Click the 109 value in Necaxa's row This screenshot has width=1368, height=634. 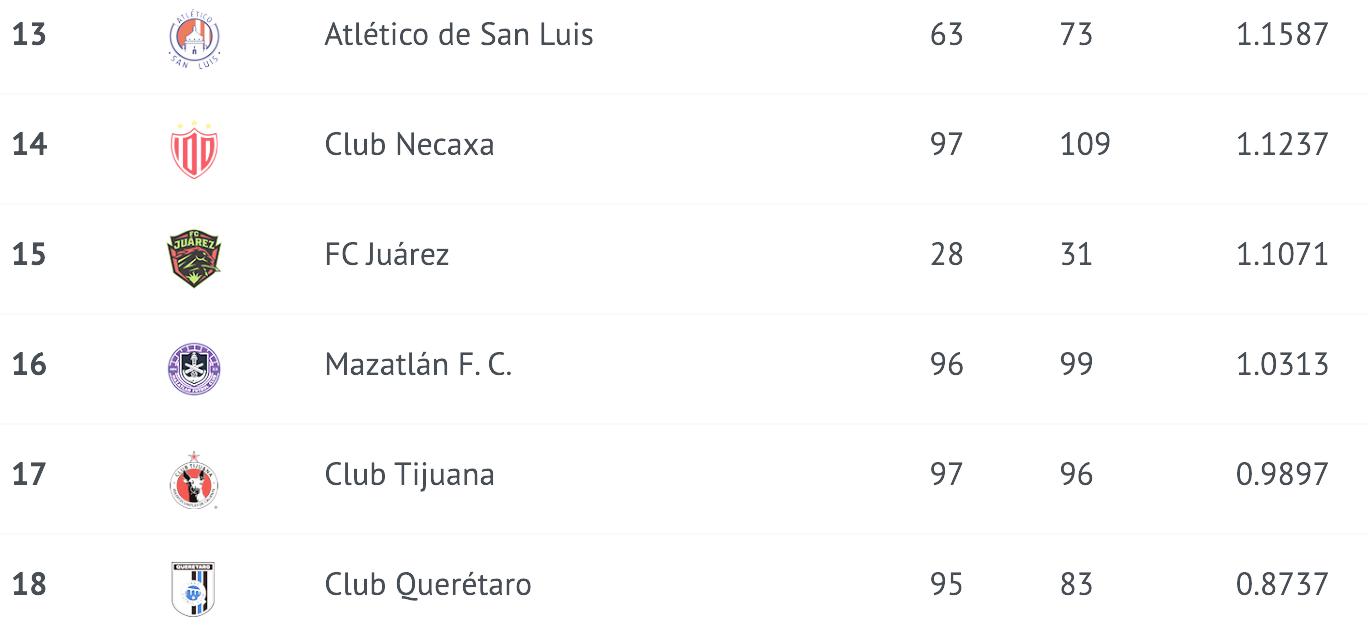tap(1085, 144)
